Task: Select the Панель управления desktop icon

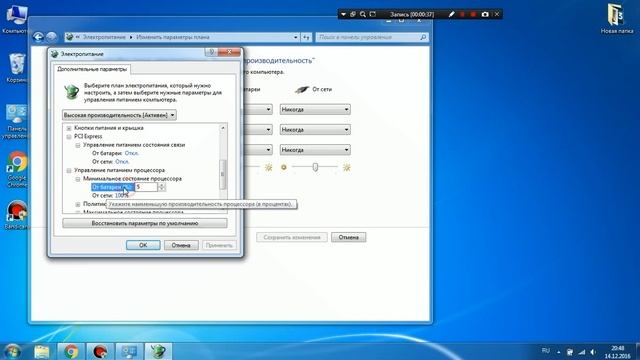Action: coord(17,122)
